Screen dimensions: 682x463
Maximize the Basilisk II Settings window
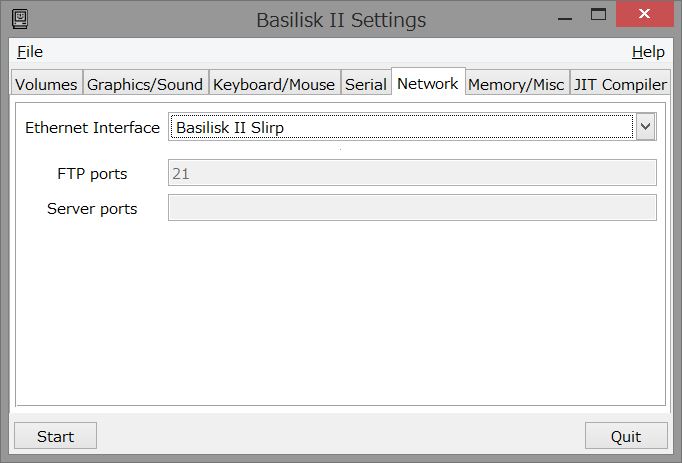pos(598,15)
